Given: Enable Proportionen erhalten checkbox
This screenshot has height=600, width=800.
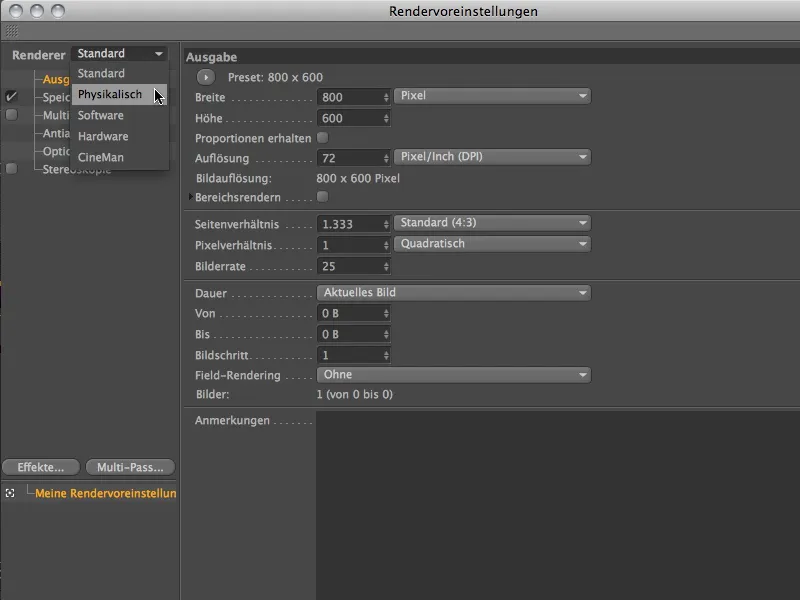Looking at the screenshot, I should (322, 138).
